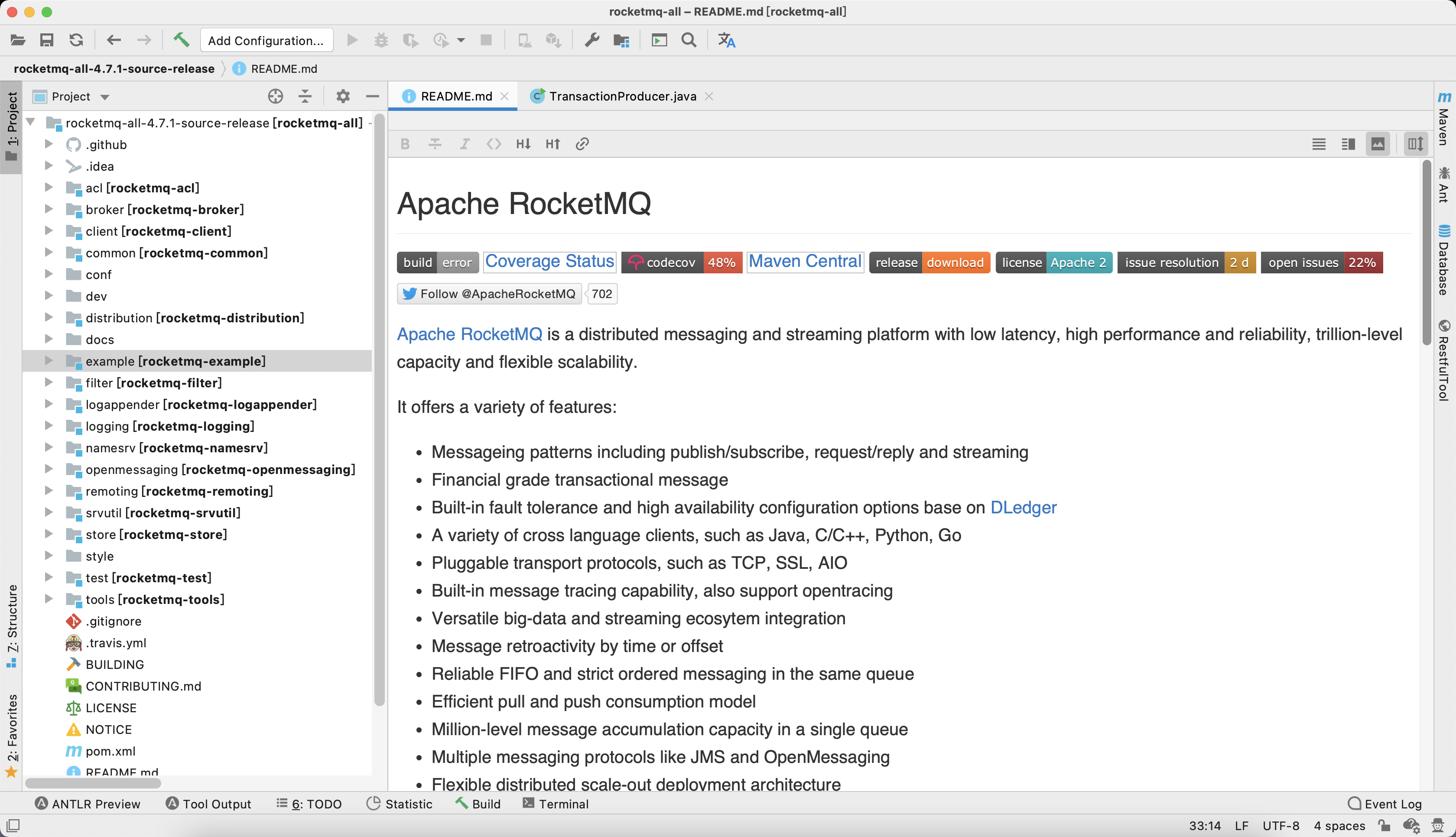Click the Add Configuration button
This screenshot has width=1456, height=837.
[266, 40]
